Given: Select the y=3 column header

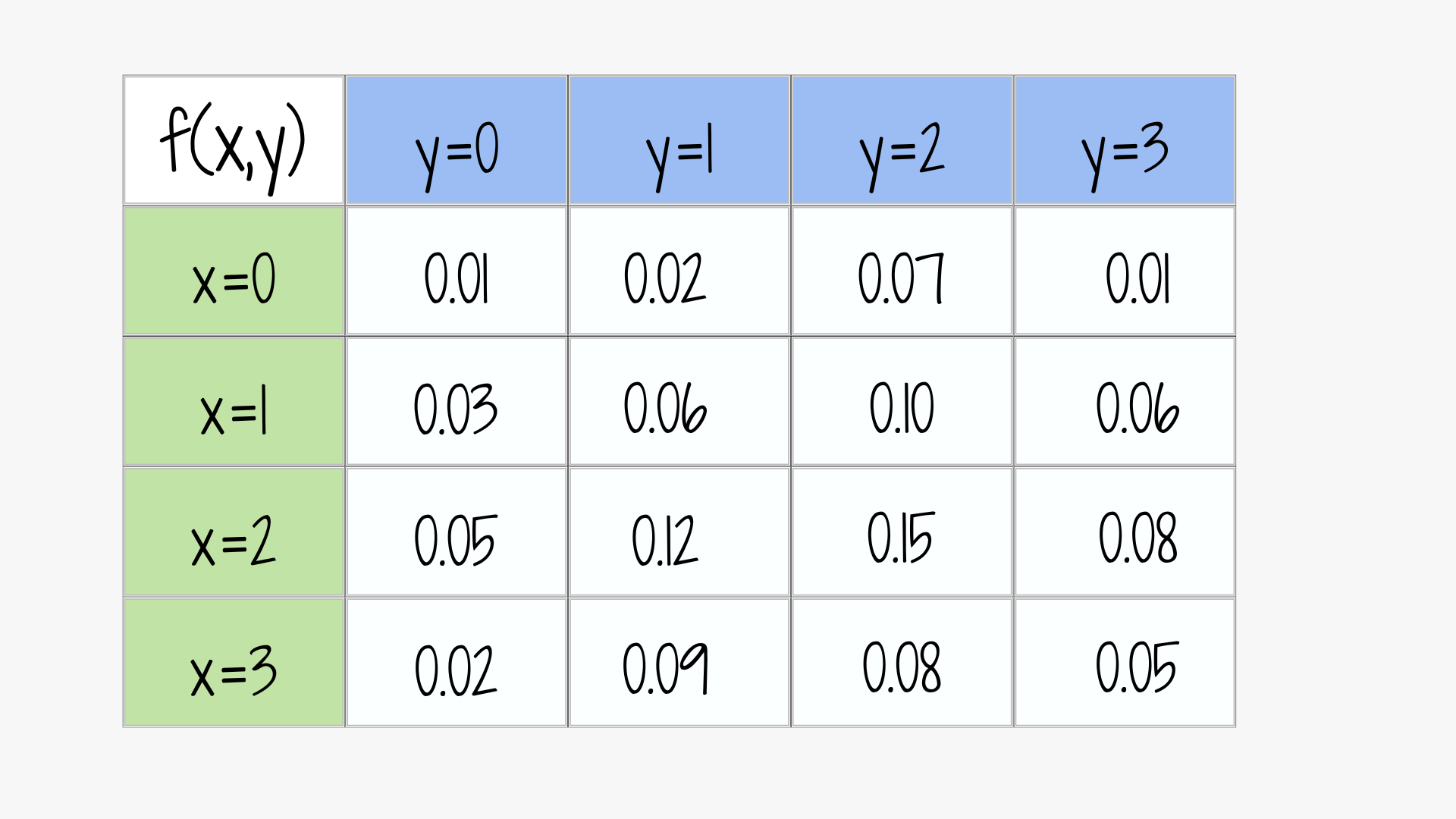Looking at the screenshot, I should coord(1125,141).
